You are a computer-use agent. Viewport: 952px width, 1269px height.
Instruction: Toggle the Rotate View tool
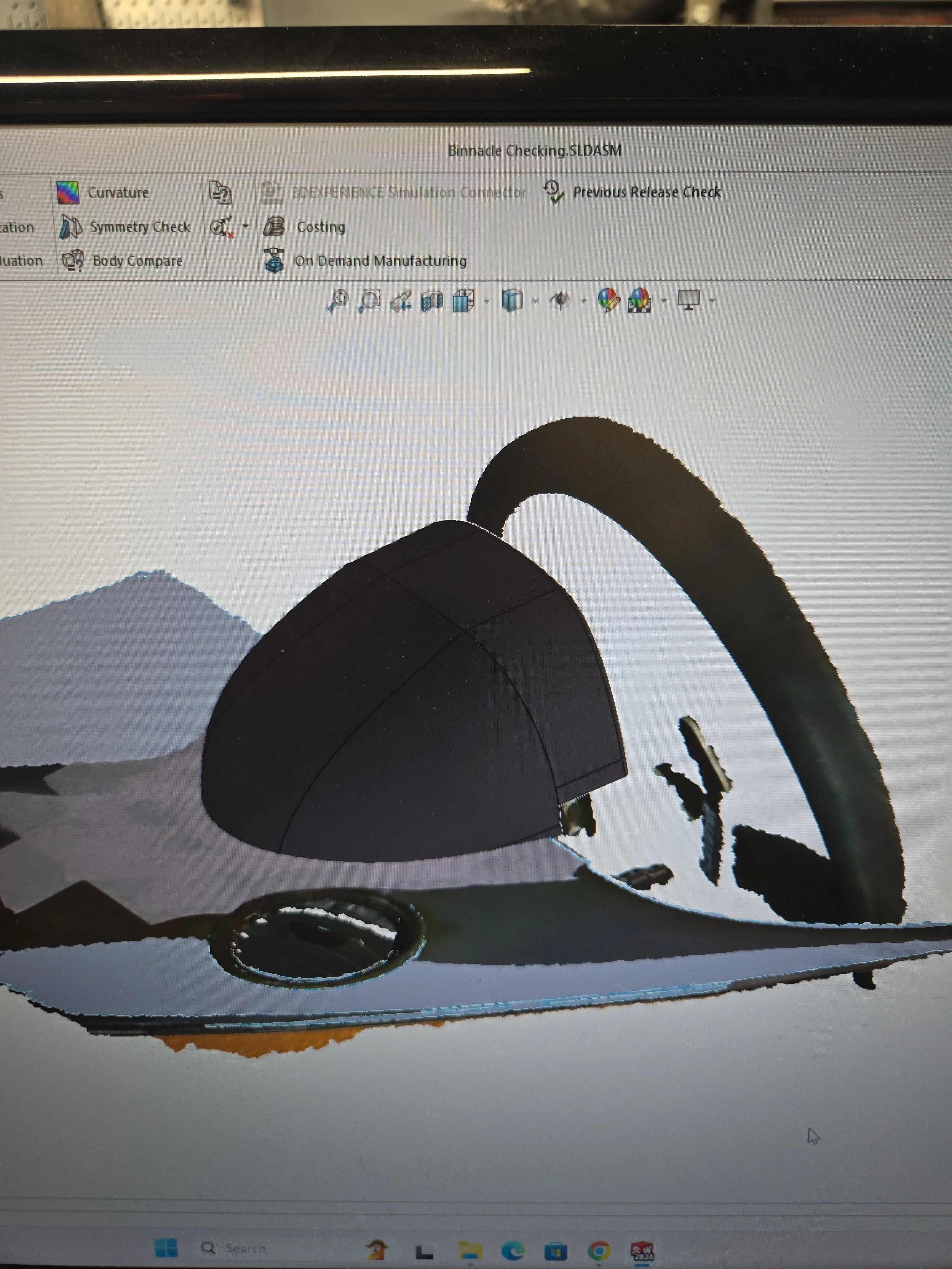click(x=402, y=300)
